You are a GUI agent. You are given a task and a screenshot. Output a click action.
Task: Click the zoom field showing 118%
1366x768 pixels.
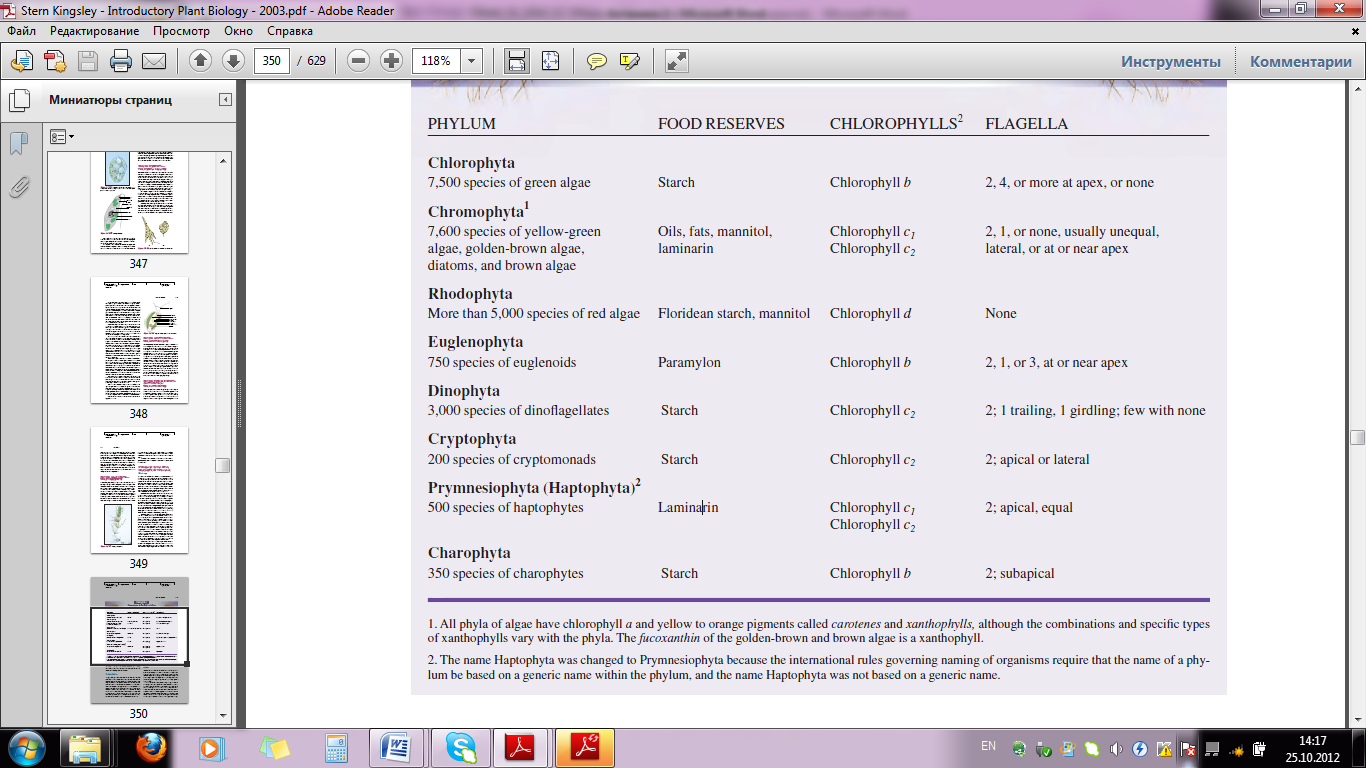click(x=436, y=61)
